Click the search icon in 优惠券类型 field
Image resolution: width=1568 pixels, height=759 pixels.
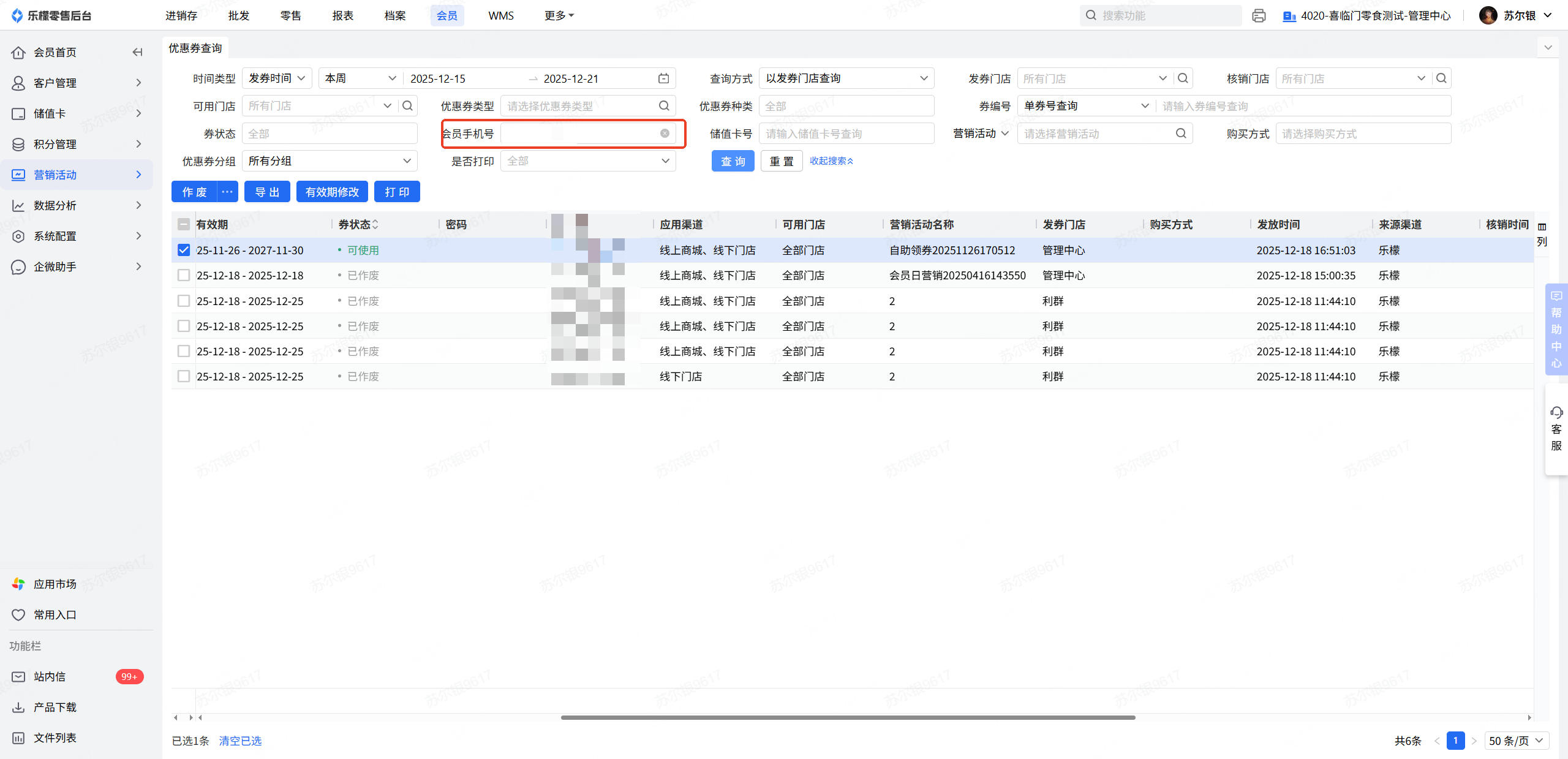click(x=664, y=106)
